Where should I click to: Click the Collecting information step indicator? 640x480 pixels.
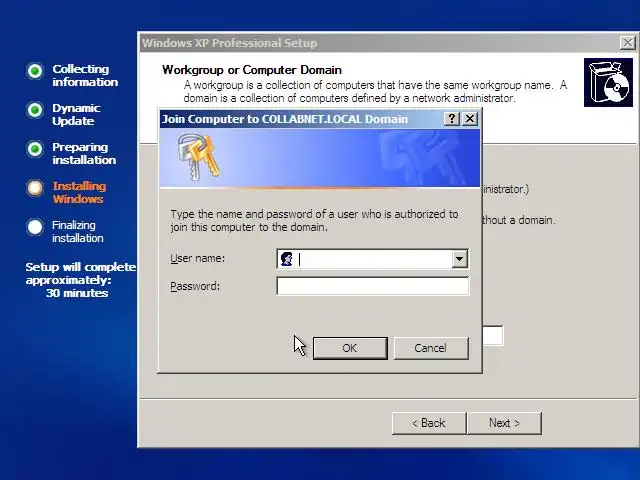pyautogui.click(x=35, y=71)
